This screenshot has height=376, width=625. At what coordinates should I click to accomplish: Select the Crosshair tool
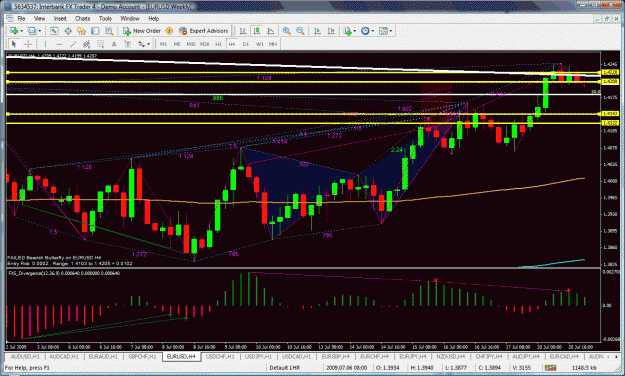(28, 44)
